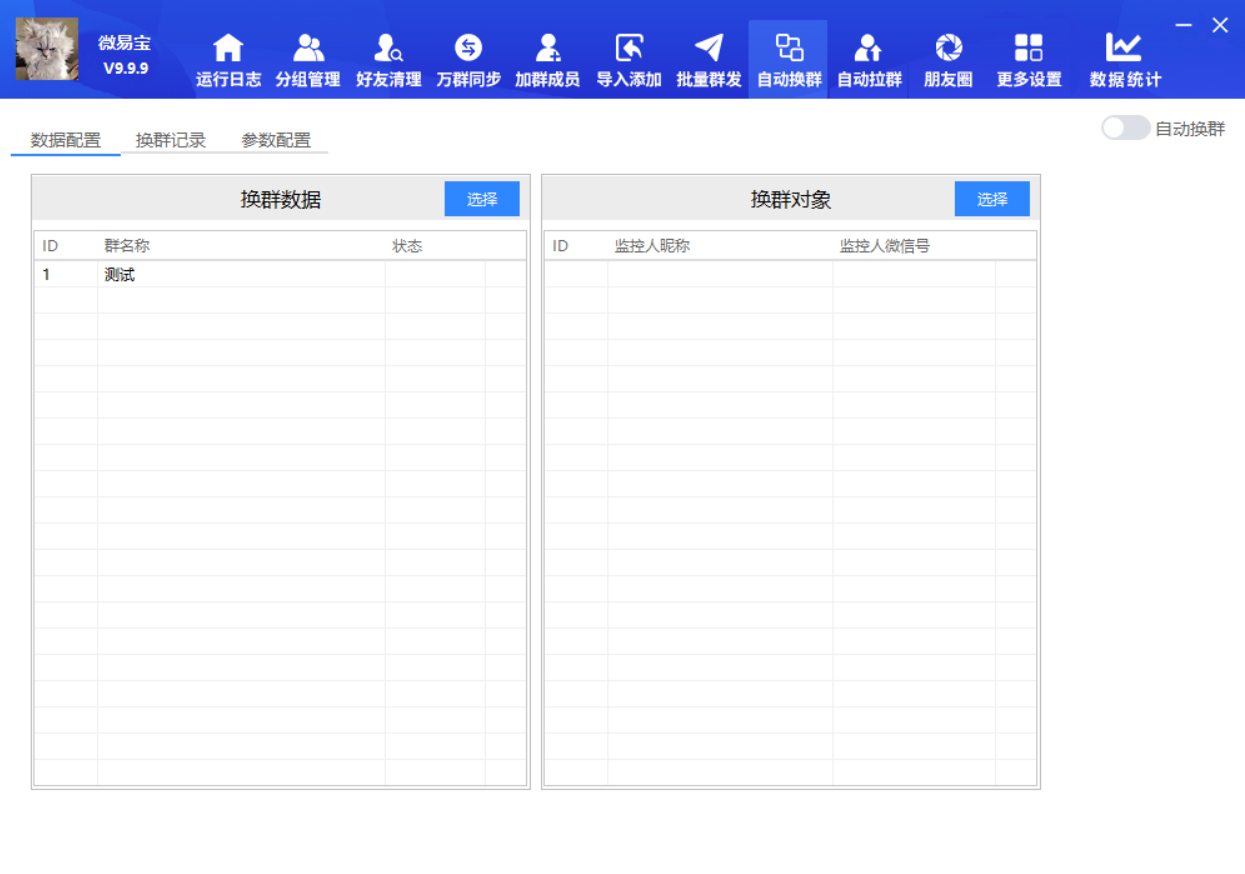The image size is (1245, 874).
Task: Enable the 自动换群 toggle switch
Action: (1125, 128)
